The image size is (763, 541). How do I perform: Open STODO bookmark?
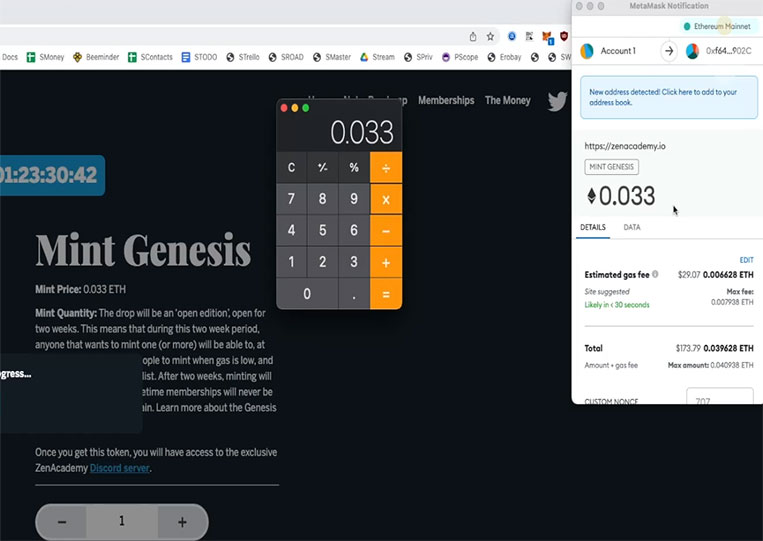[199, 57]
